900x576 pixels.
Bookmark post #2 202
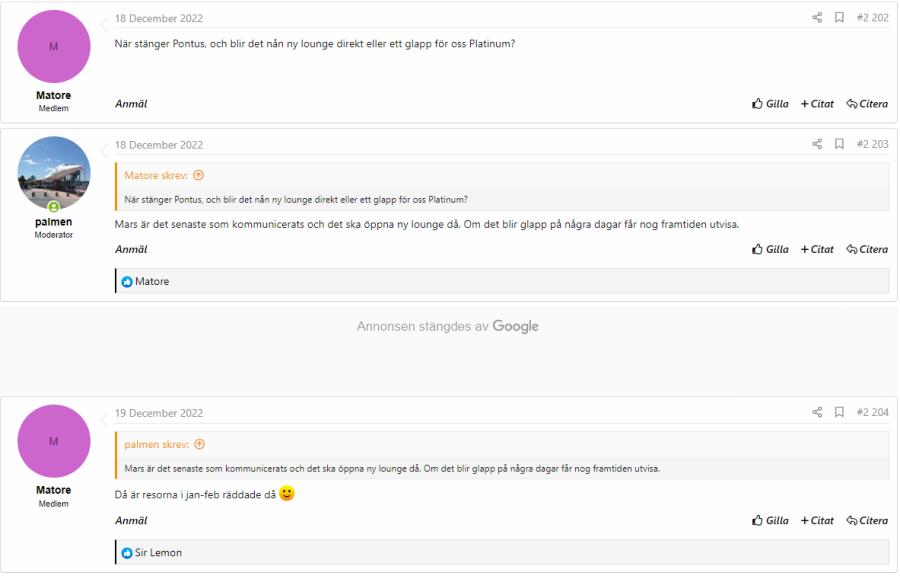[840, 18]
